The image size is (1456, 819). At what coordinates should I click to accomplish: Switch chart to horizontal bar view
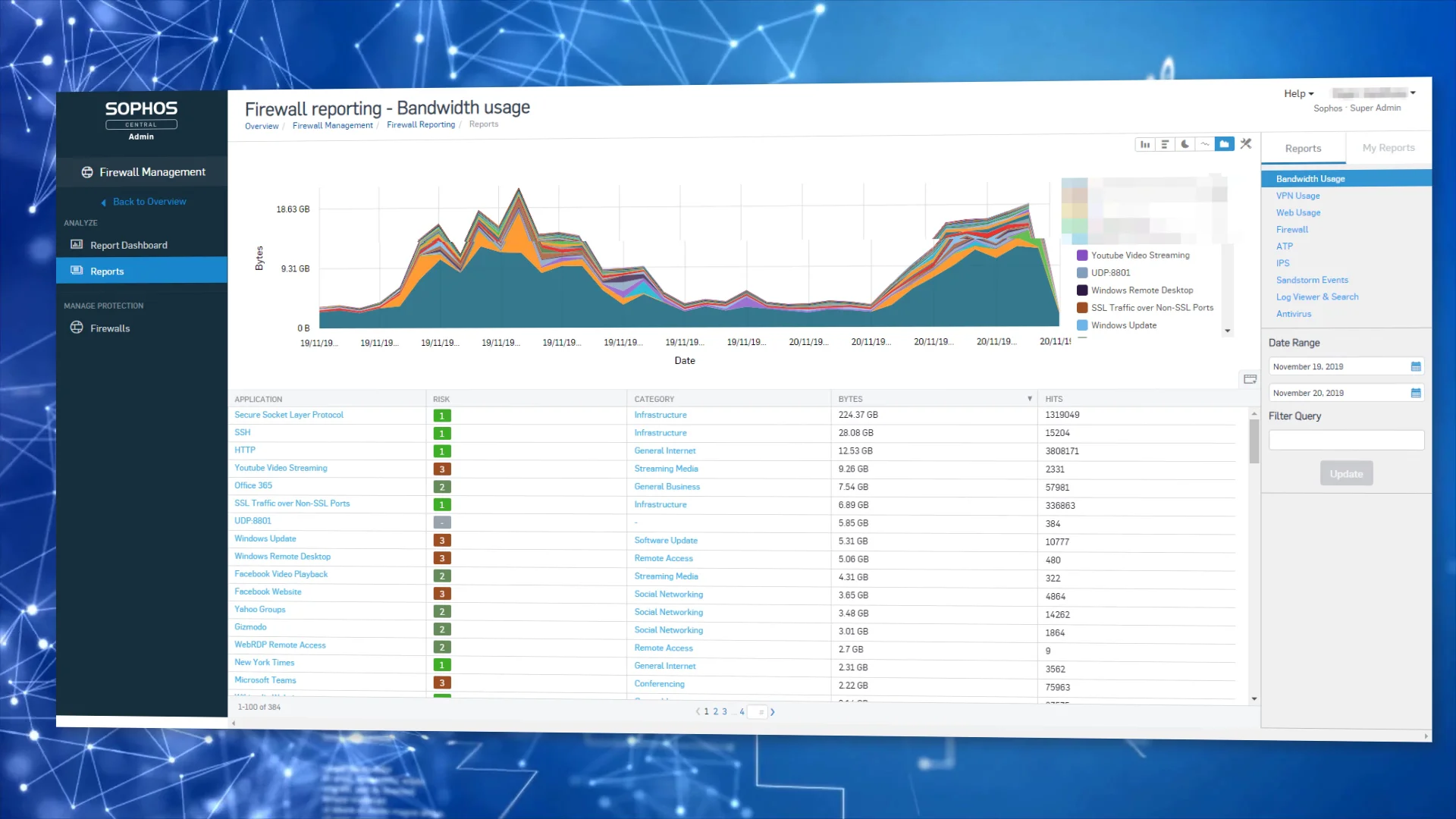(x=1165, y=144)
